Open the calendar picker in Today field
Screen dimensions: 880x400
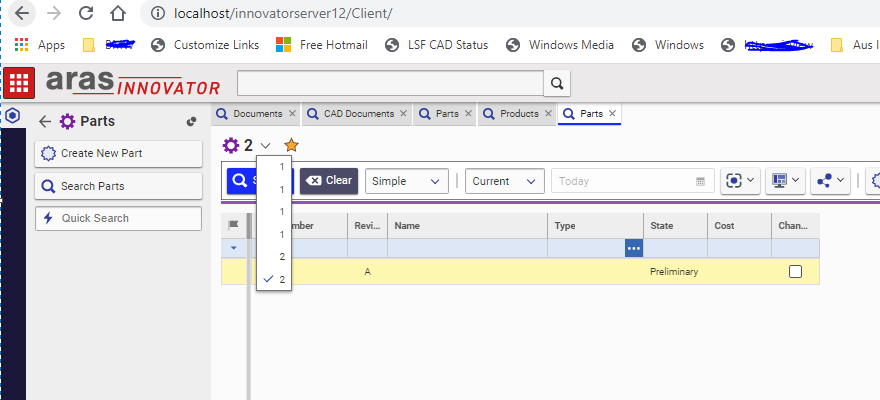[700, 181]
